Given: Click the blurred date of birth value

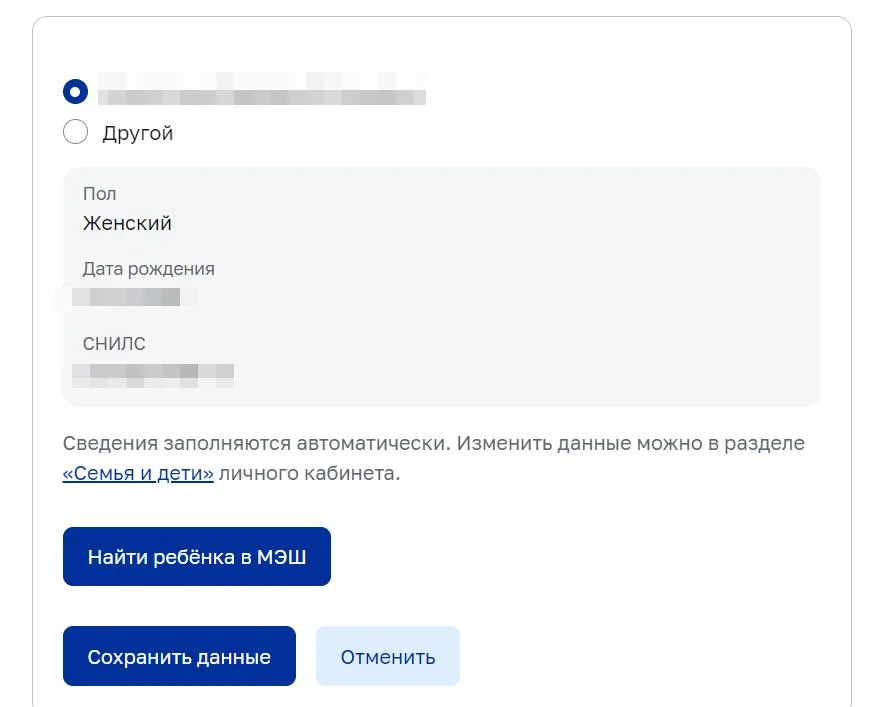Looking at the screenshot, I should [127, 297].
